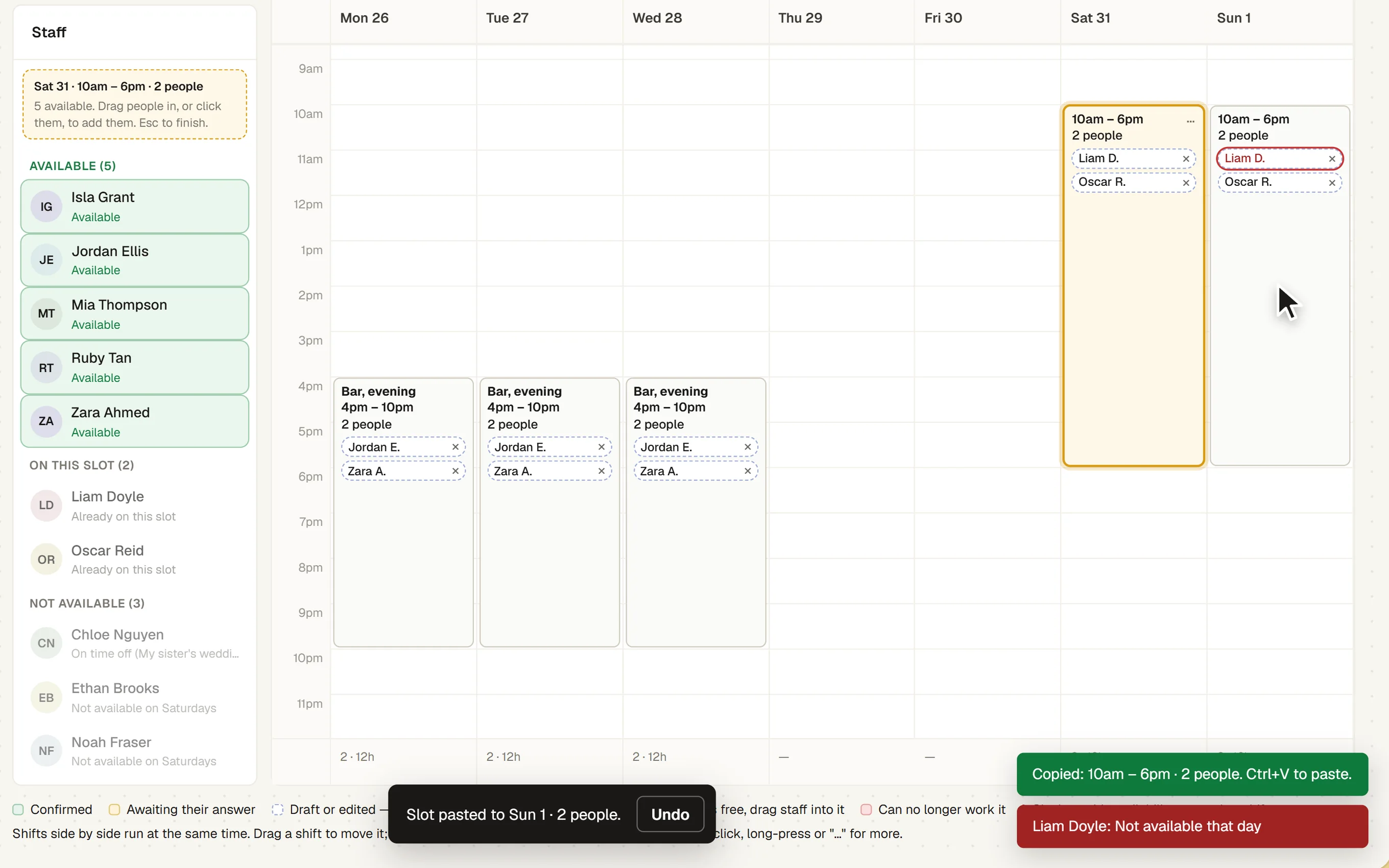
Task: Click the Awaiting their answer legend swatch
Action: coord(114,809)
